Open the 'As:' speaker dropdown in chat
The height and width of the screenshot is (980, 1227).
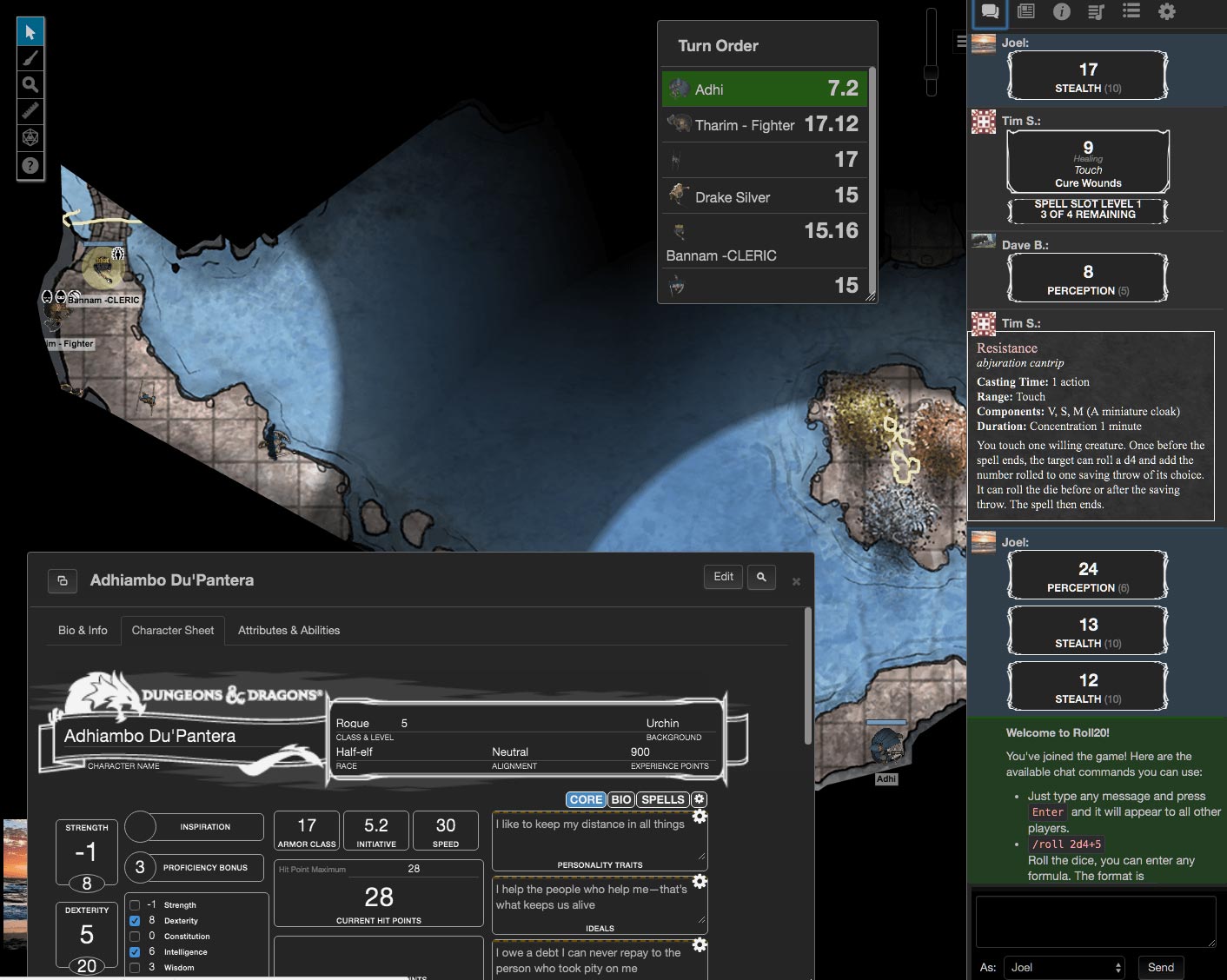pyautogui.click(x=1065, y=967)
